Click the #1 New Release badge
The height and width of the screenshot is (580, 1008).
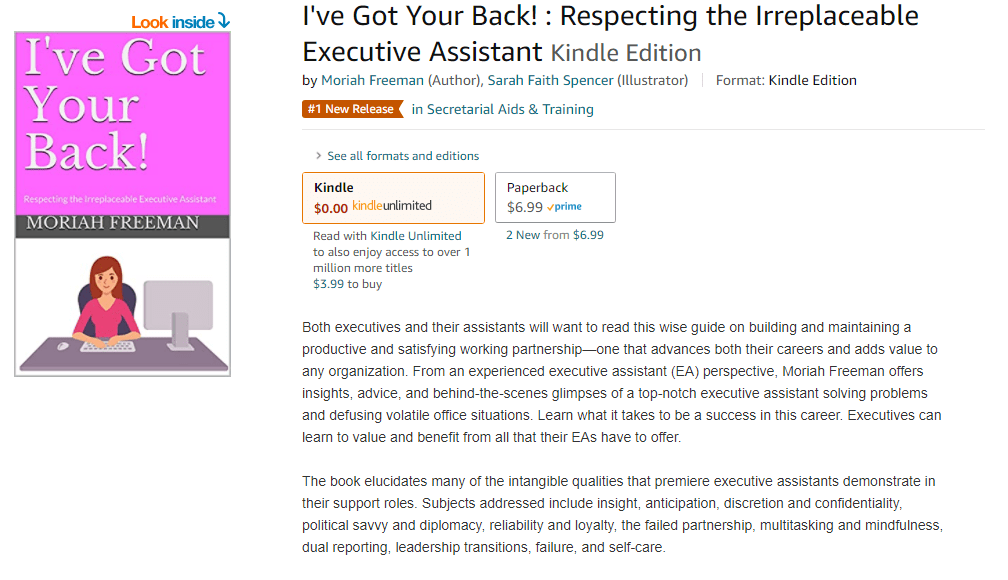(352, 109)
